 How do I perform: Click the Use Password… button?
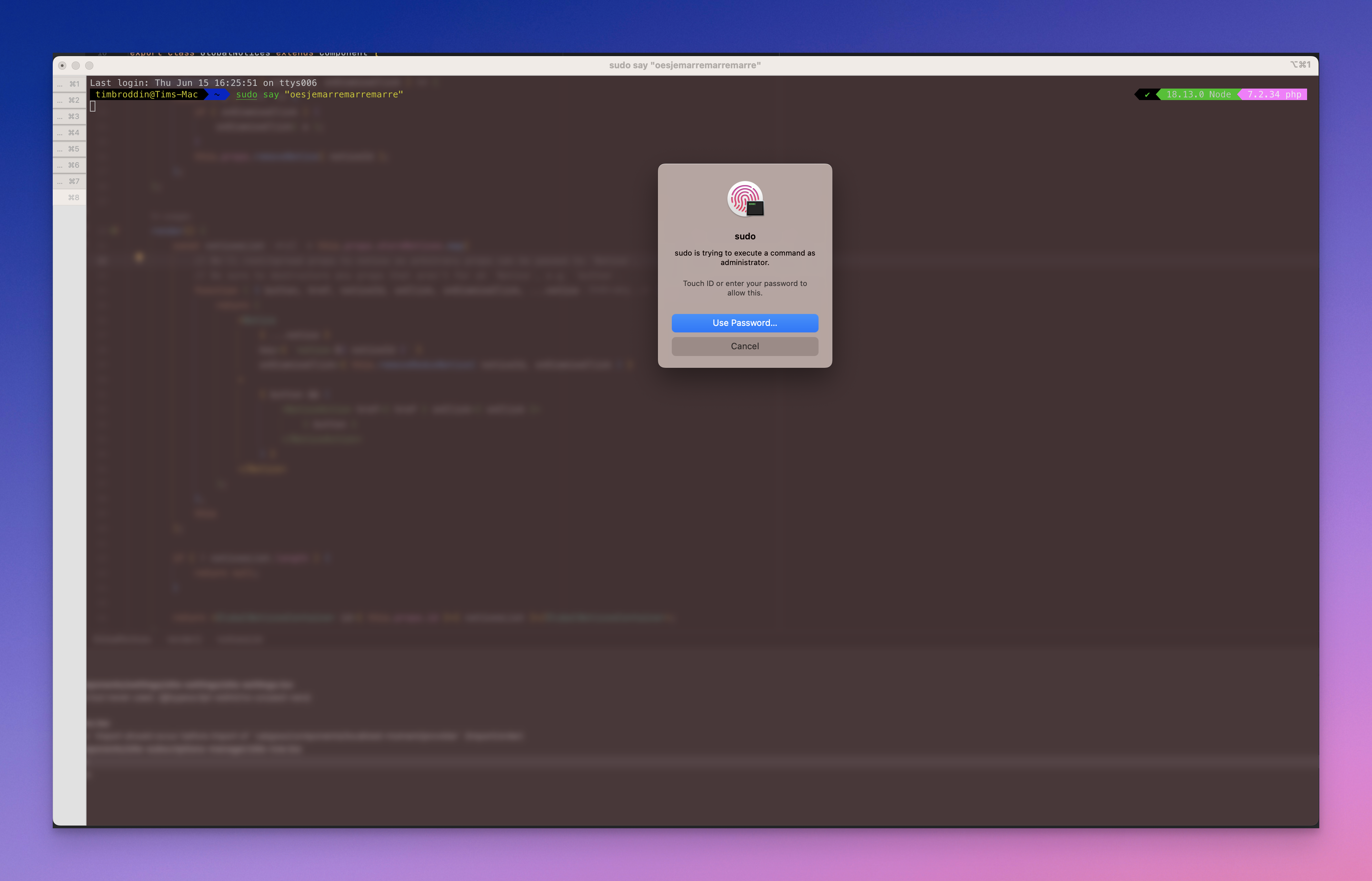tap(744, 323)
